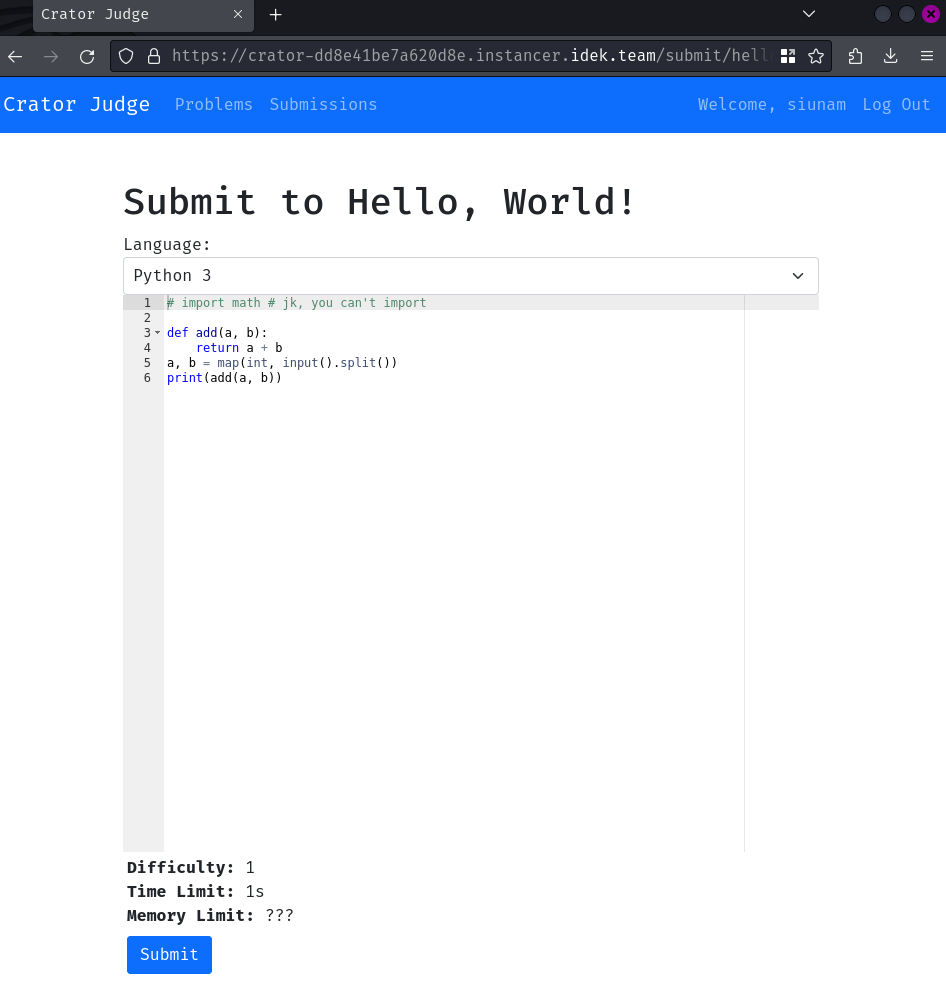Go back using the browser back arrow
This screenshot has width=946, height=994.
pos(15,56)
